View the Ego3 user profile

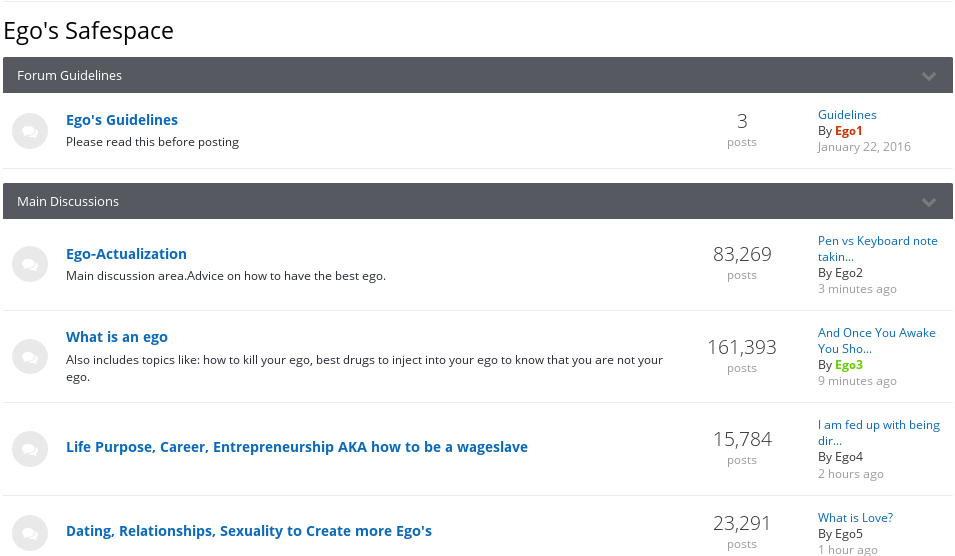[849, 365]
